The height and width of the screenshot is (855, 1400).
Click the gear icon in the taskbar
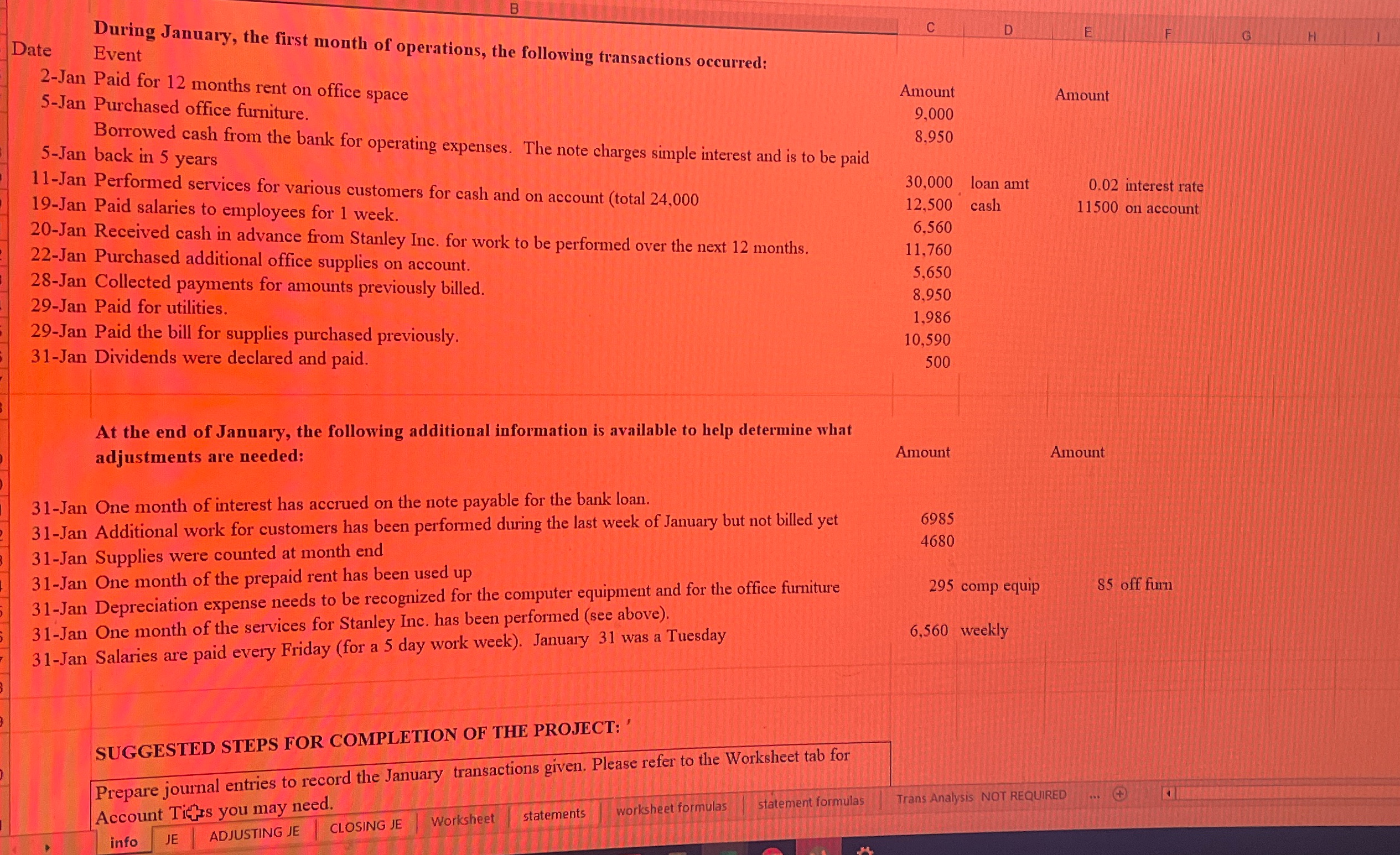point(865,853)
